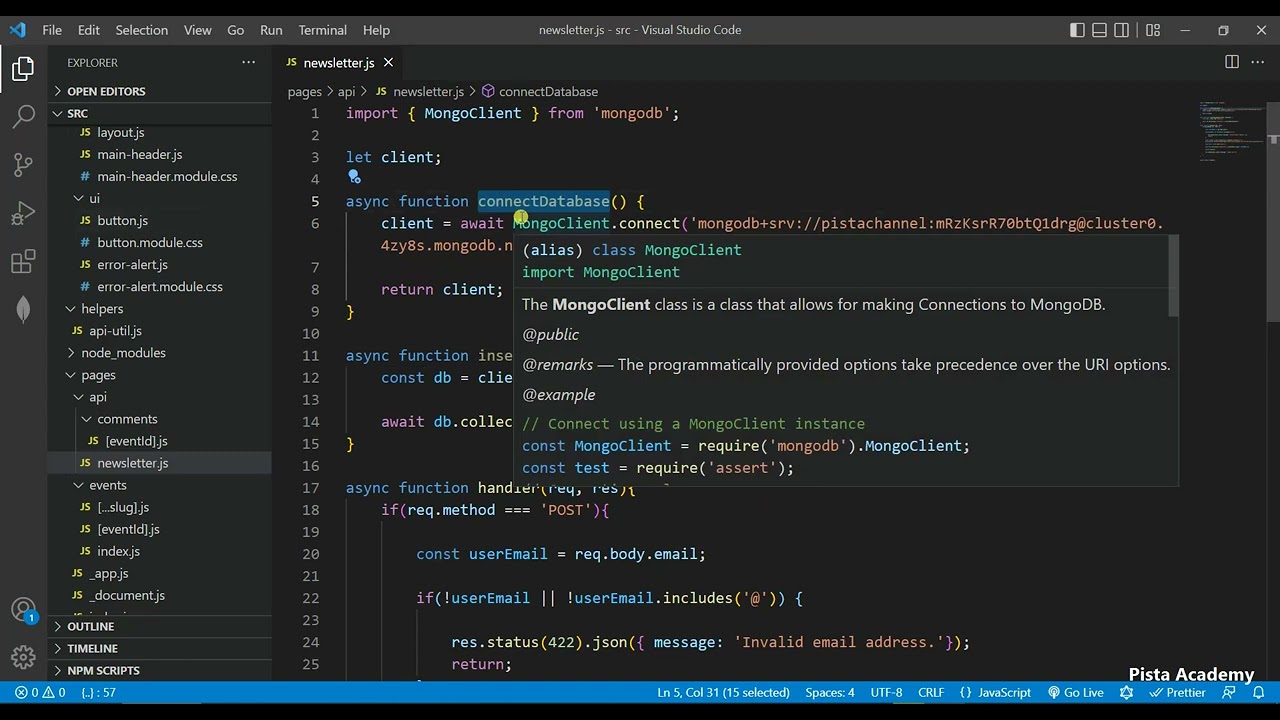
Task: Click the hover tooltip vertical scrollbar
Action: pos(1175,275)
